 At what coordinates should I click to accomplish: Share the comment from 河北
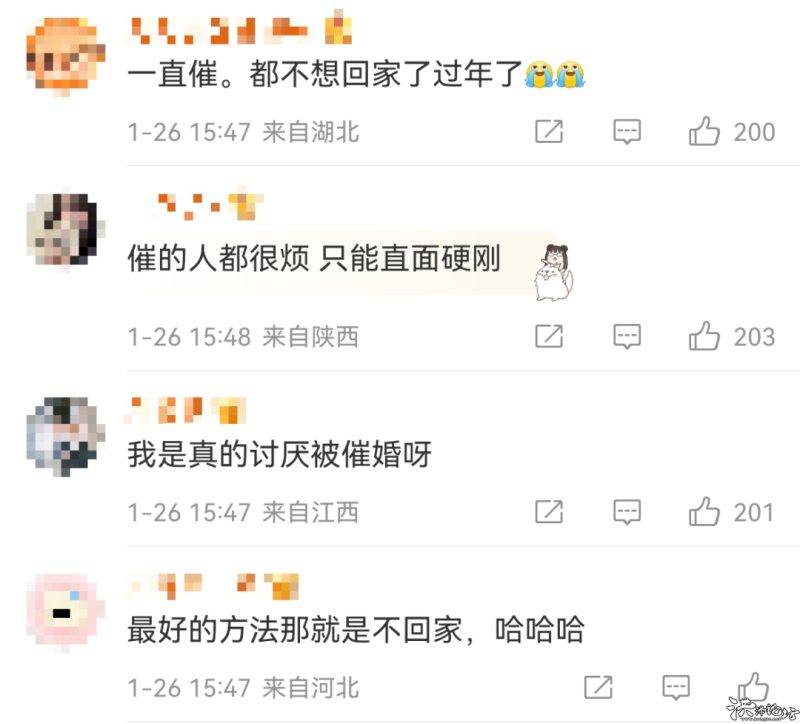(x=598, y=687)
